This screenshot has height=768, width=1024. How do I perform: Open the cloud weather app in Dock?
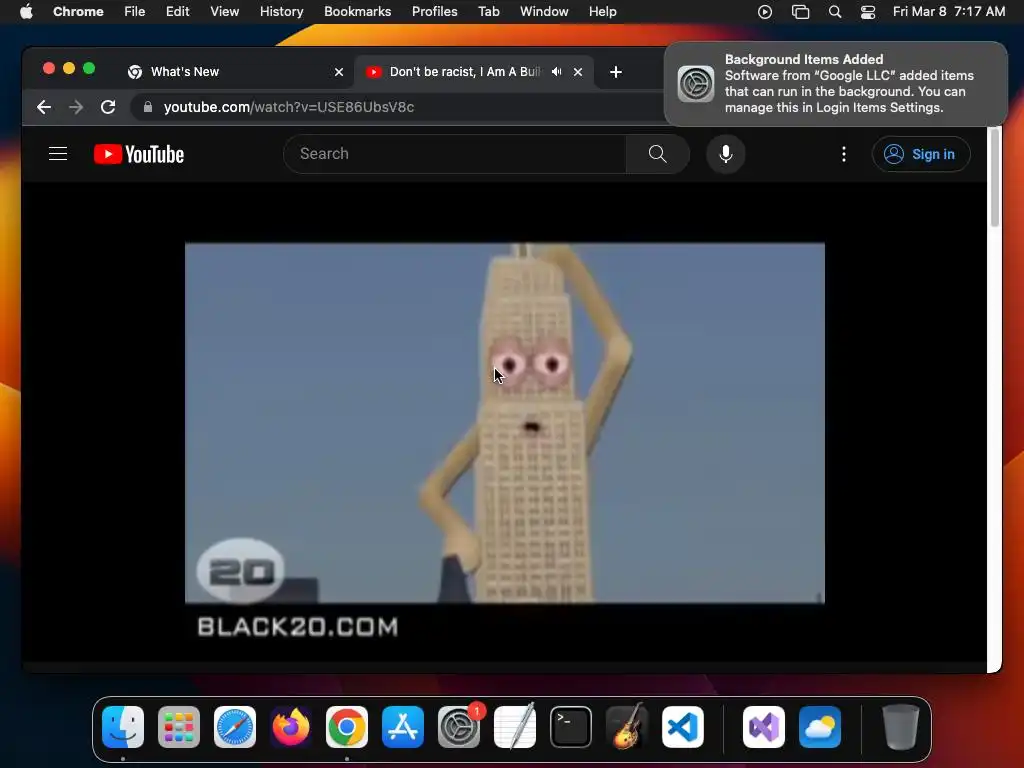(820, 727)
